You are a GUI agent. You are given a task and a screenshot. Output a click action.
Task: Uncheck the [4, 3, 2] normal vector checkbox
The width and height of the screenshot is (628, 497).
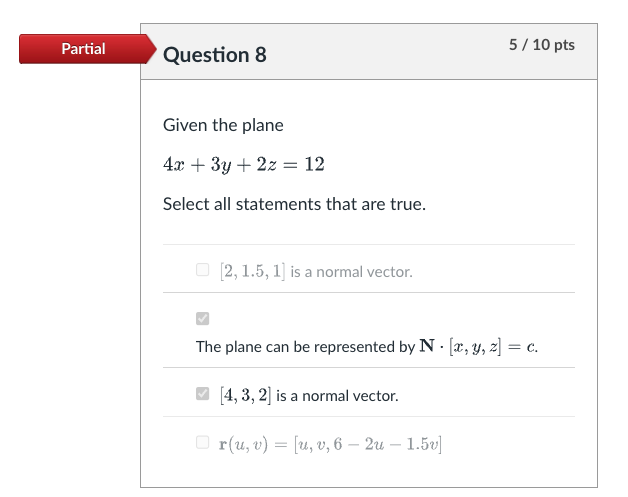point(203,395)
